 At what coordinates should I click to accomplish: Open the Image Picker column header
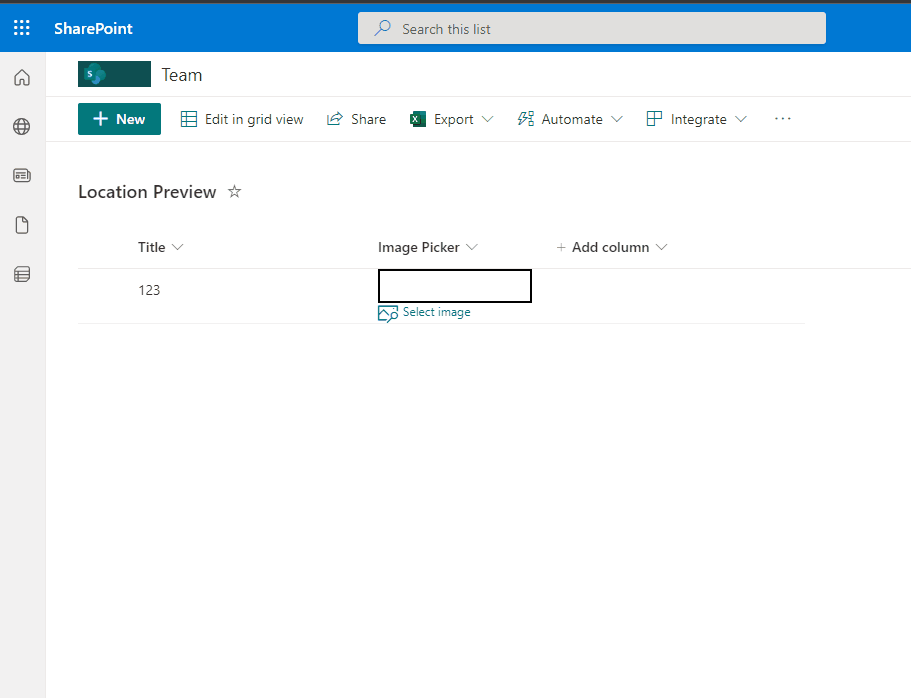pyautogui.click(x=428, y=247)
